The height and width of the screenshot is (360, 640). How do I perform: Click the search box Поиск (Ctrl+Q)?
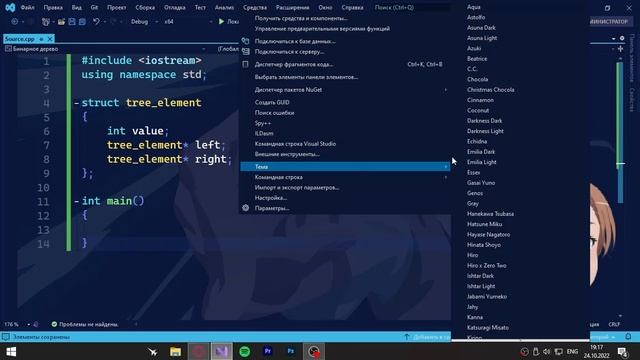coord(412,7)
